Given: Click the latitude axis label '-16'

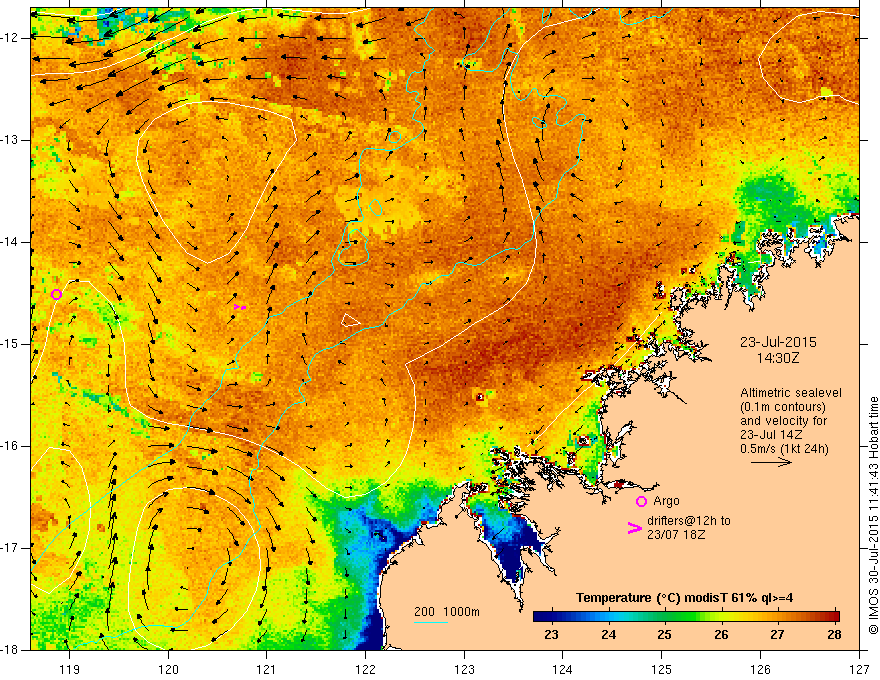Looking at the screenshot, I should point(11,446).
